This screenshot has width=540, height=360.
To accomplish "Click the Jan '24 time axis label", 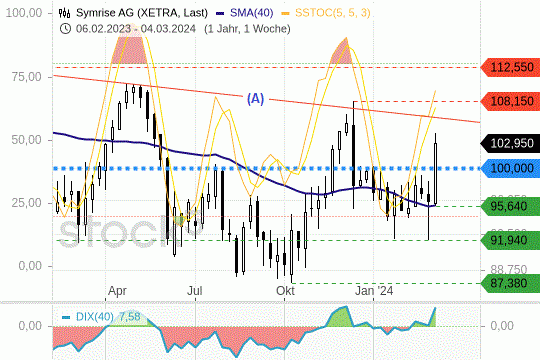I will (x=374, y=291).
